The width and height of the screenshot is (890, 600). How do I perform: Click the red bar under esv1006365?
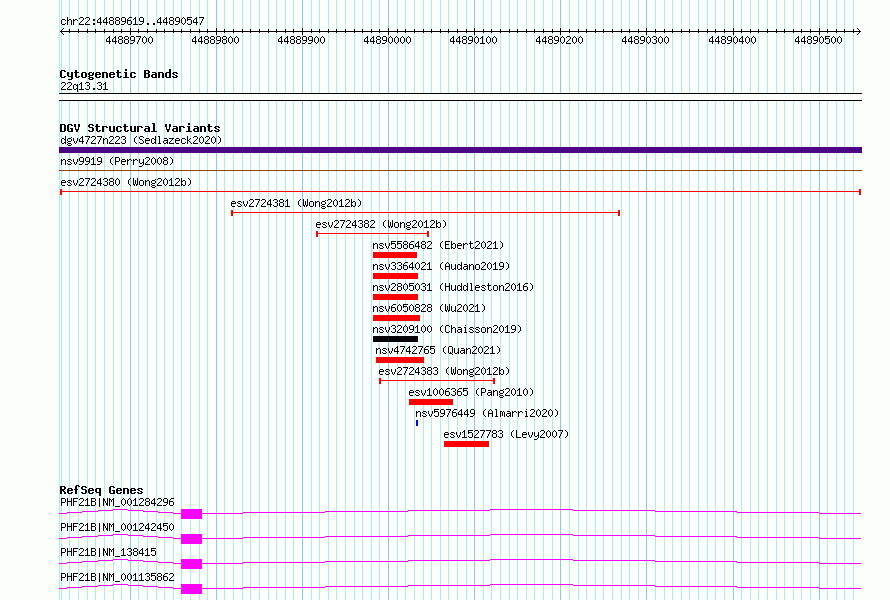click(x=431, y=402)
